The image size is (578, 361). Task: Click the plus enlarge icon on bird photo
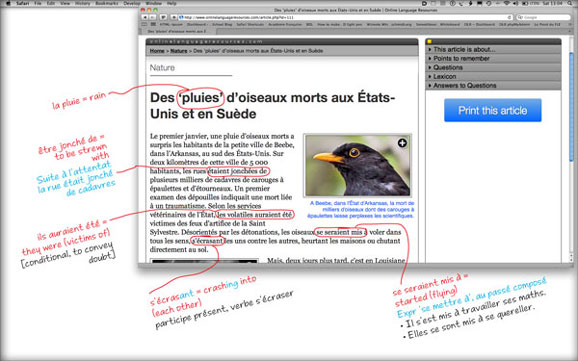[402, 143]
